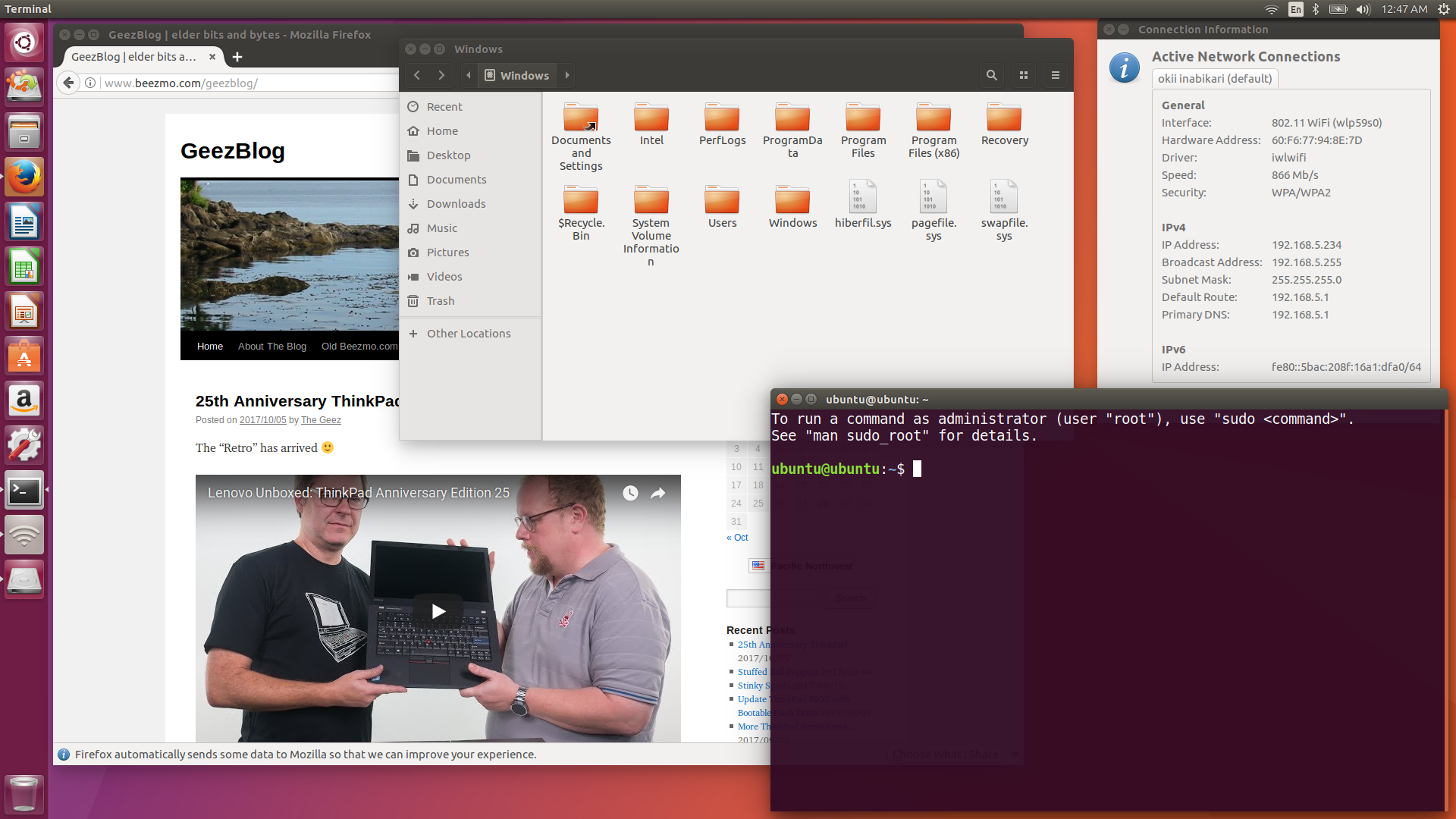Navigate forward in Files window
This screenshot has width=1456, height=819.
pos(440,74)
